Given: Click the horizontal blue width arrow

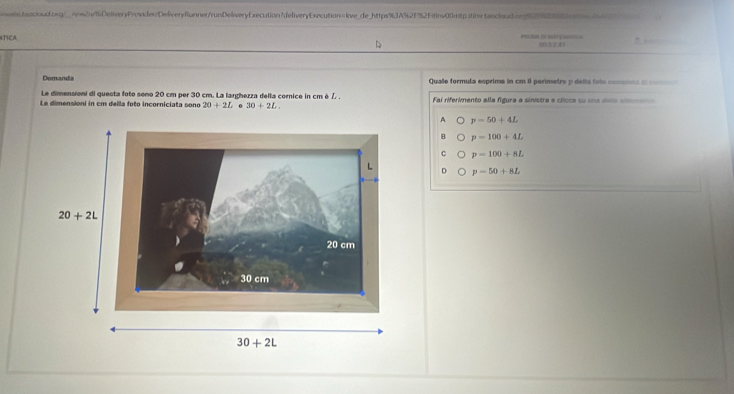Looking at the screenshot, I should [x=246, y=330].
